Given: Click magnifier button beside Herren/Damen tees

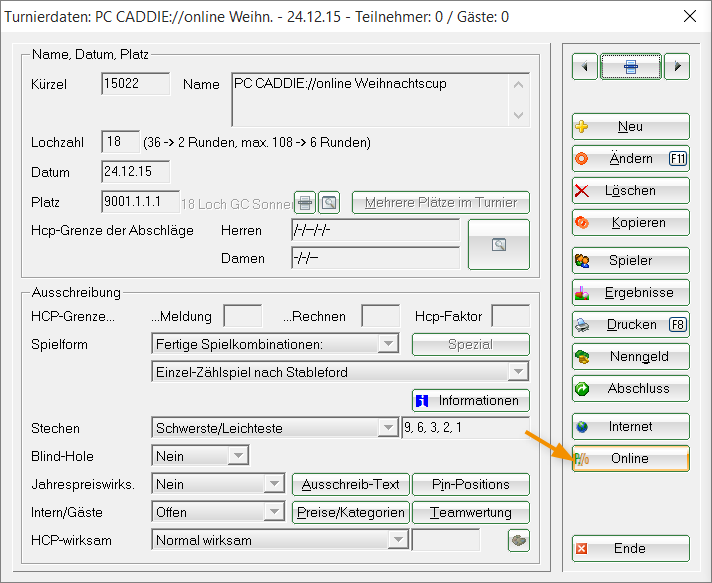Looking at the screenshot, I should click(499, 245).
